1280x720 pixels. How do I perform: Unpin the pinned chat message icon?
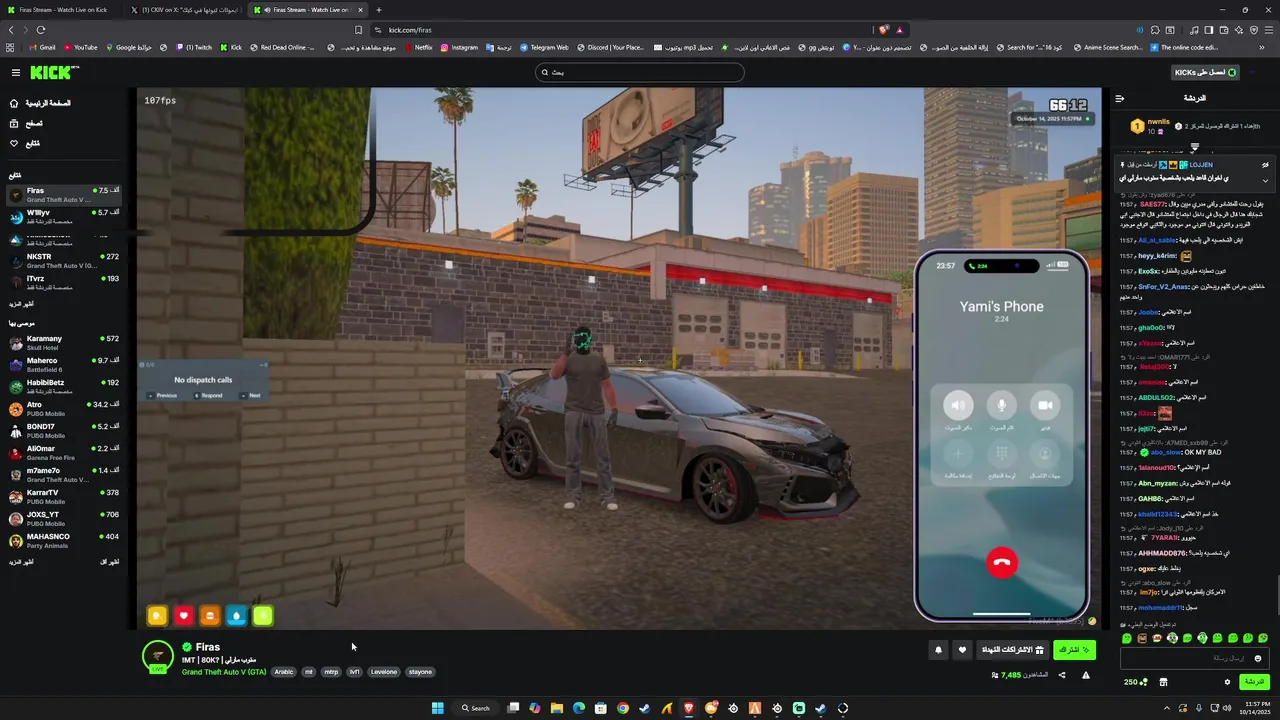click(x=1265, y=165)
